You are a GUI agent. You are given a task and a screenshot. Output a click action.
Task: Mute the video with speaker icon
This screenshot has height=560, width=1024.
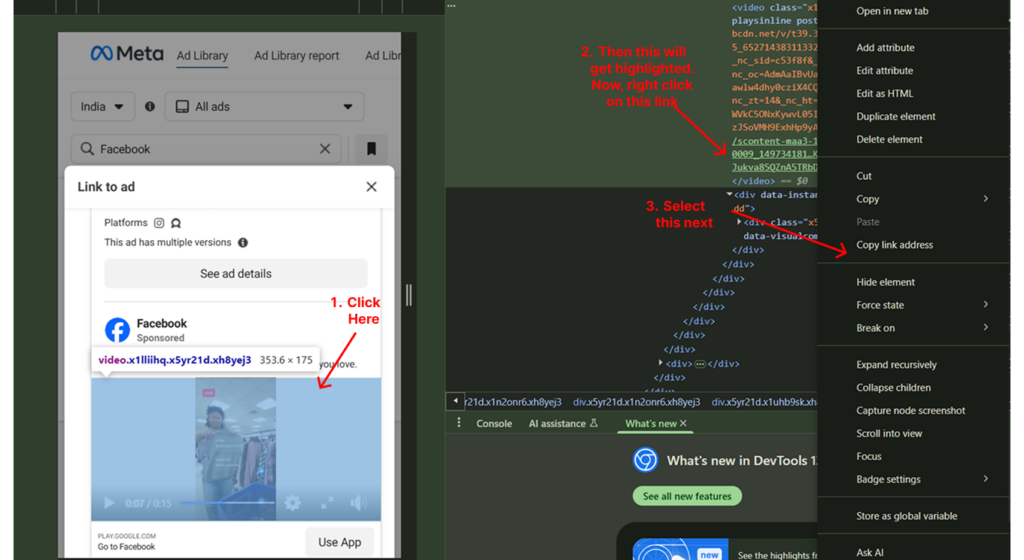pos(358,503)
